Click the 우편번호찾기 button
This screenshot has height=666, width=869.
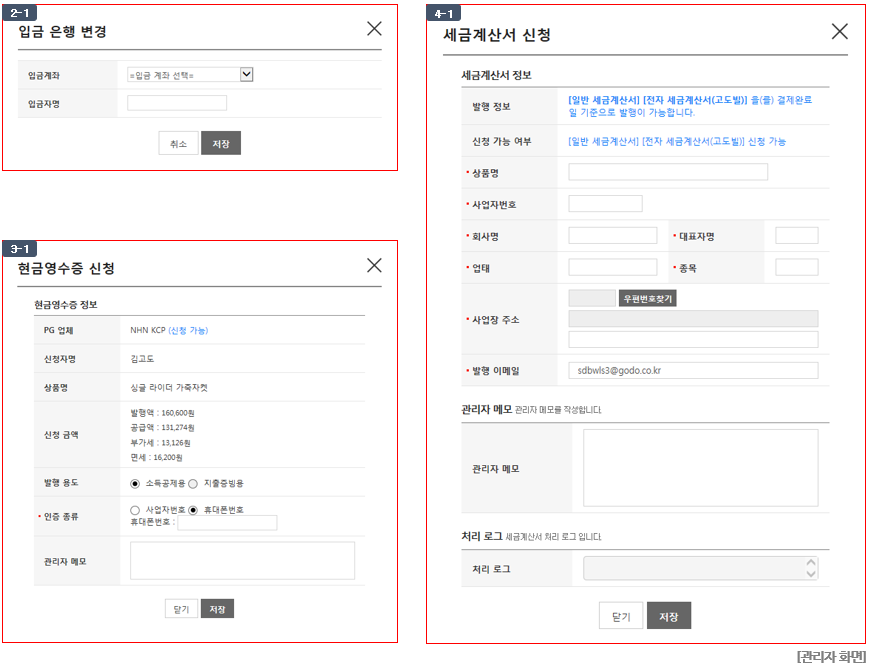(x=647, y=299)
